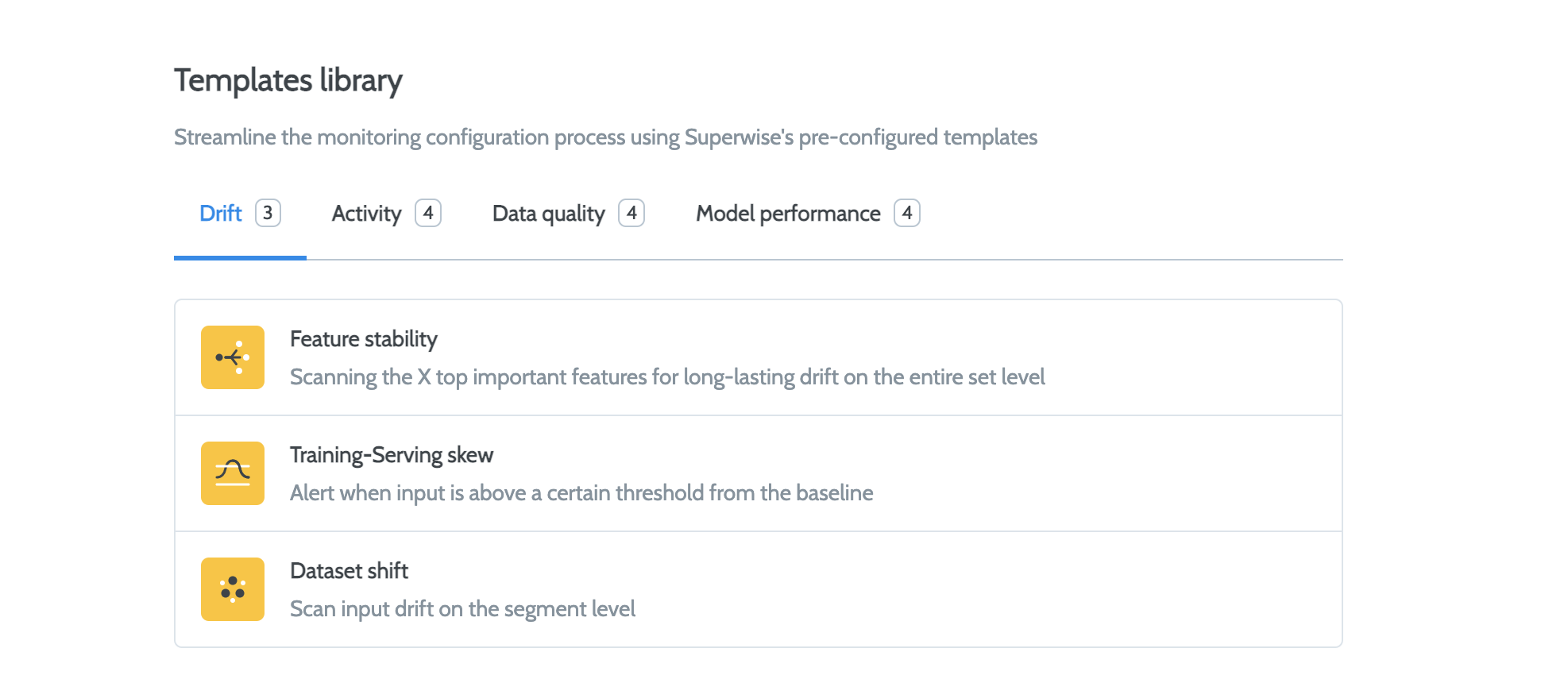1568x683 pixels.
Task: Open the Feature stability template title
Action: pyautogui.click(x=364, y=339)
